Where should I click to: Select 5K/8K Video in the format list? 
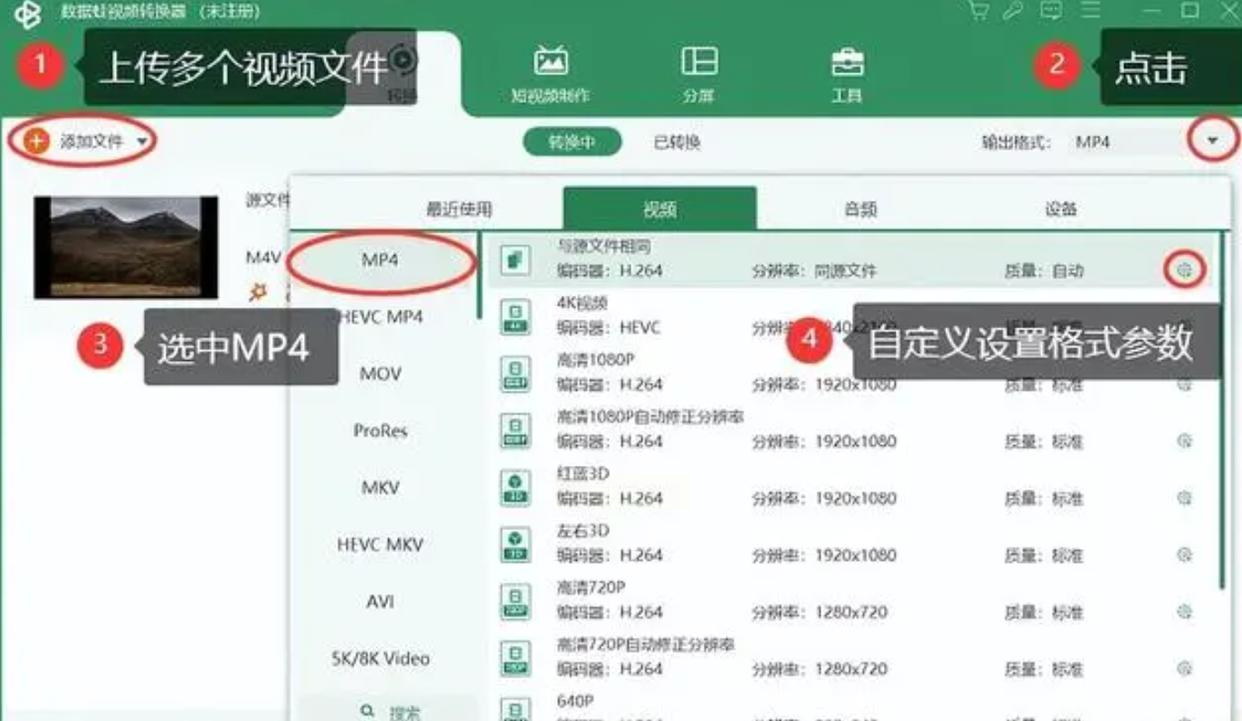(x=380, y=658)
